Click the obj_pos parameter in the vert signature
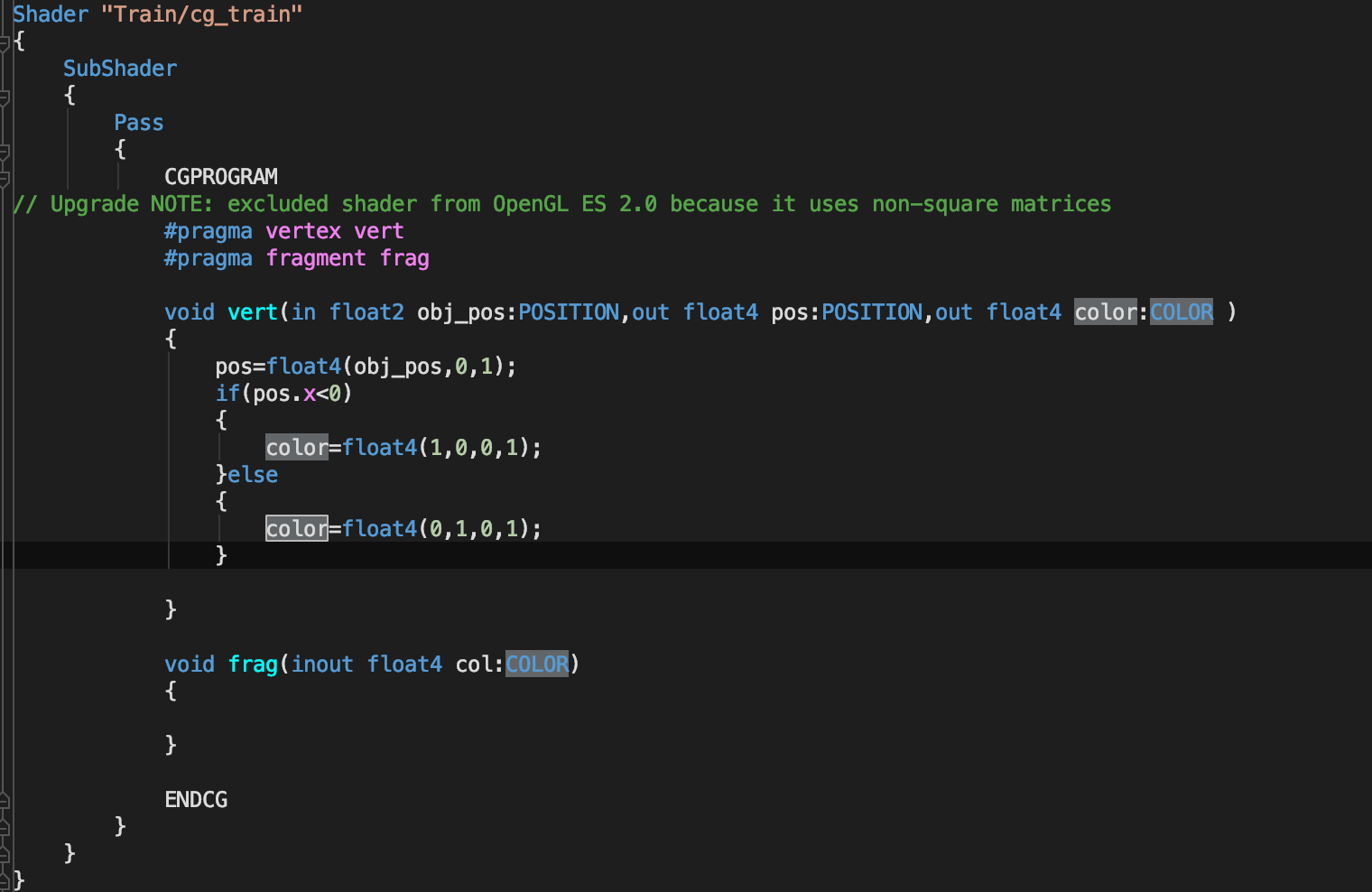1372x892 pixels. coord(461,312)
